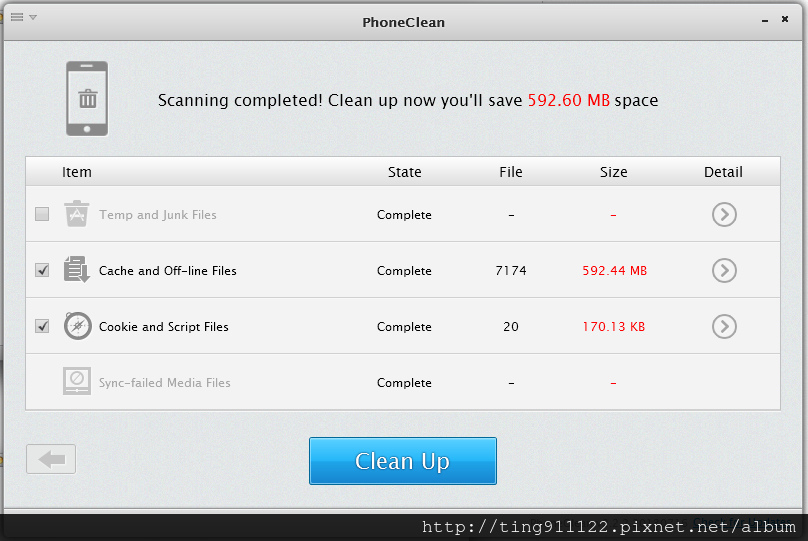The width and height of the screenshot is (808, 541).
Task: Click the Cookie and Script Files compass icon
Action: [x=77, y=326]
